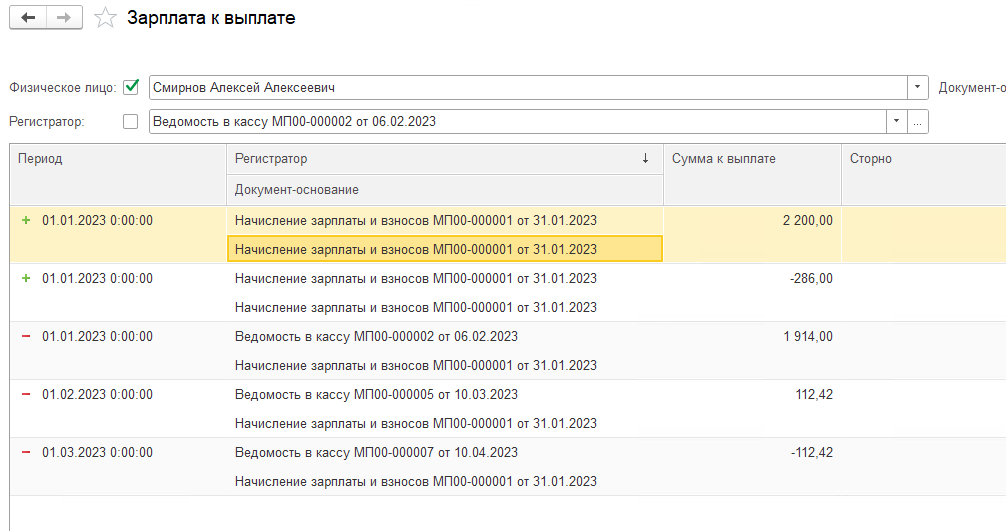This screenshot has height=531, width=1006.
Task: Click the ellipsis button beside Регистратор field
Action: coord(917,122)
